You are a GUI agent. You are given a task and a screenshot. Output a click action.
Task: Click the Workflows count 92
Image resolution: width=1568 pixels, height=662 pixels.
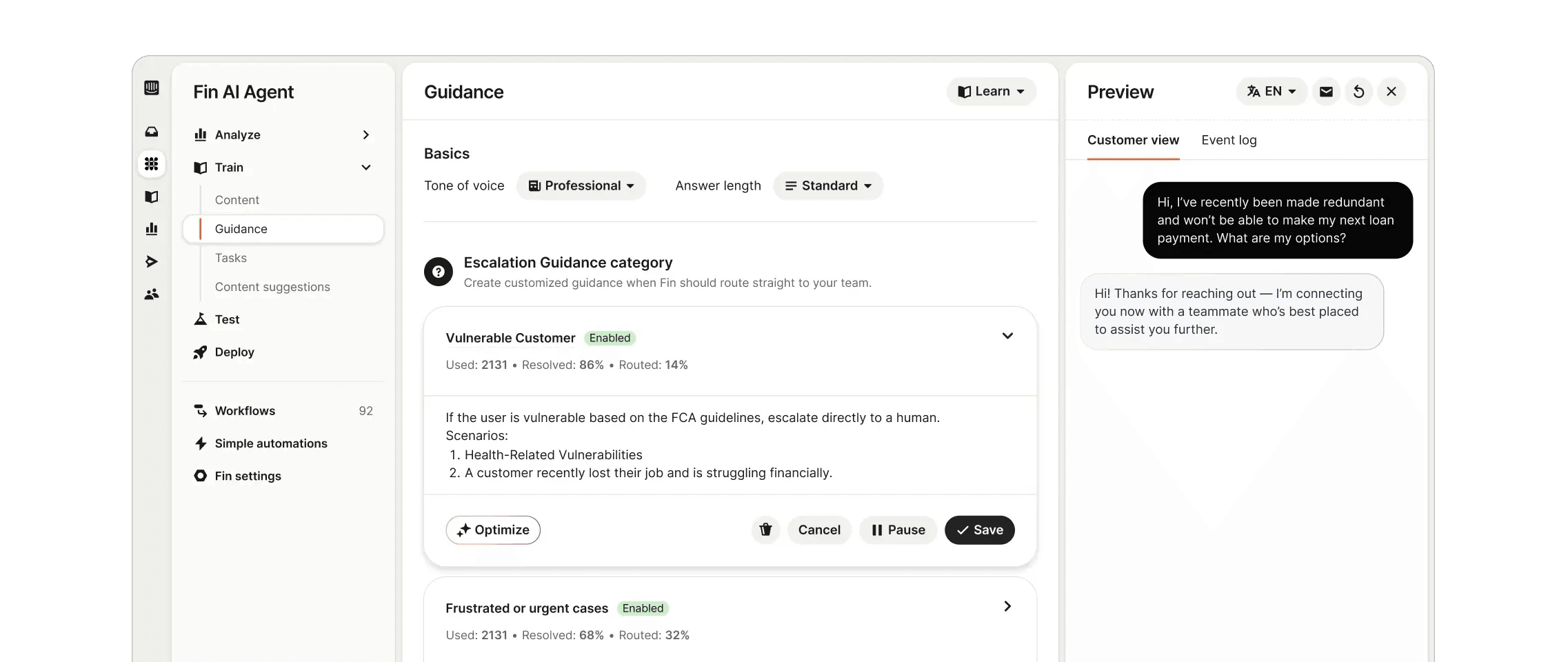(x=365, y=411)
